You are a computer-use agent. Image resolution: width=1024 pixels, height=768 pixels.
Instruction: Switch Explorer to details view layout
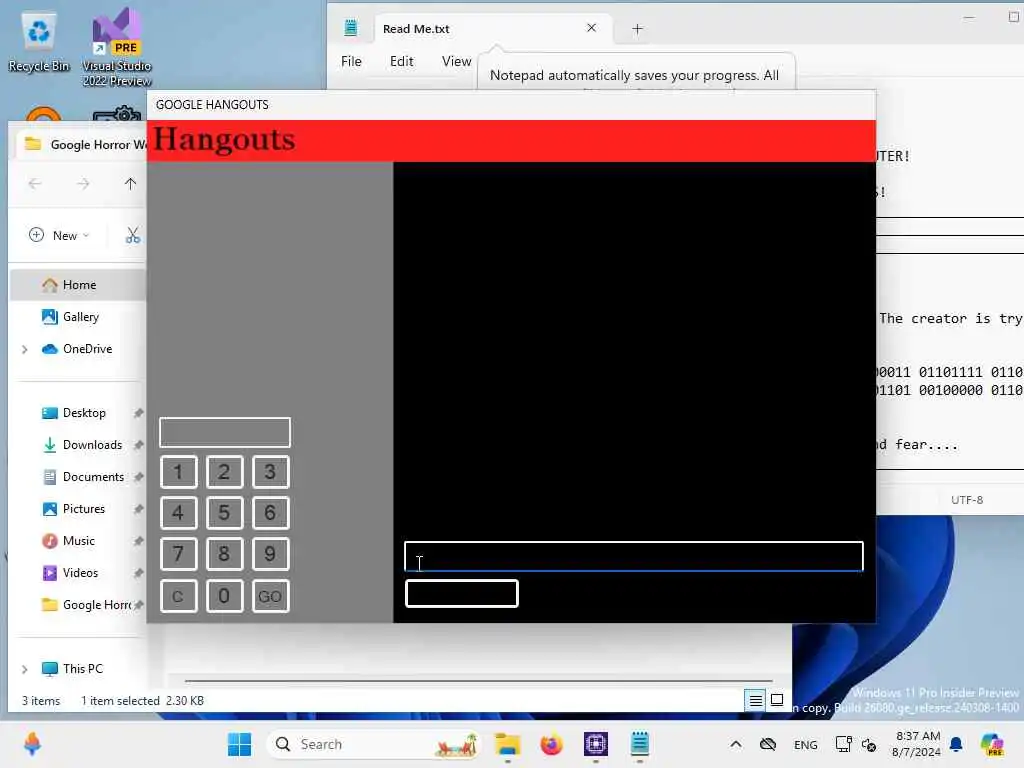coord(756,701)
